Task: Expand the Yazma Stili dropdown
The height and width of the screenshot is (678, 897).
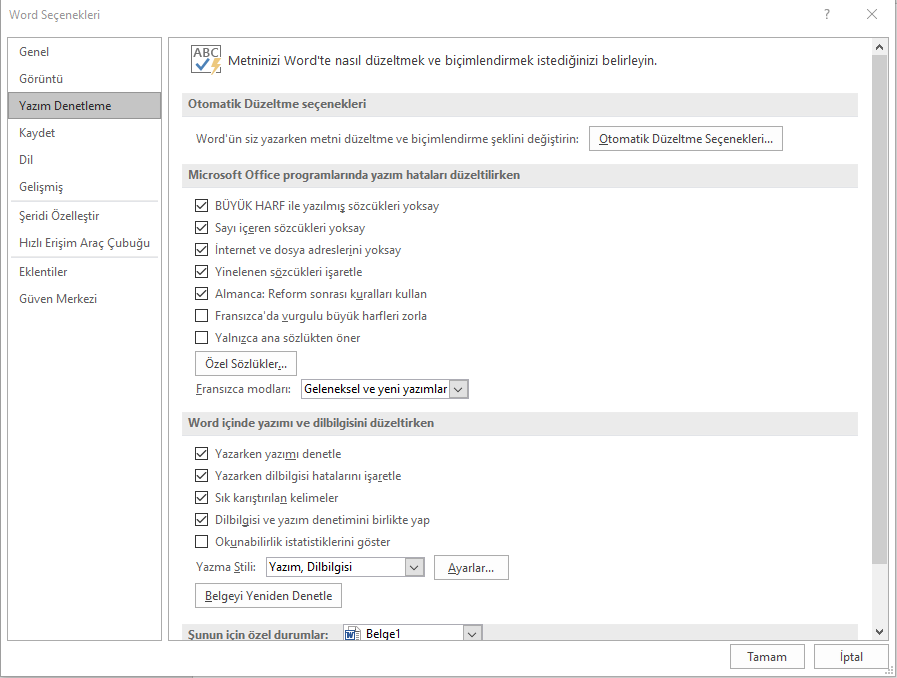Action: click(415, 568)
